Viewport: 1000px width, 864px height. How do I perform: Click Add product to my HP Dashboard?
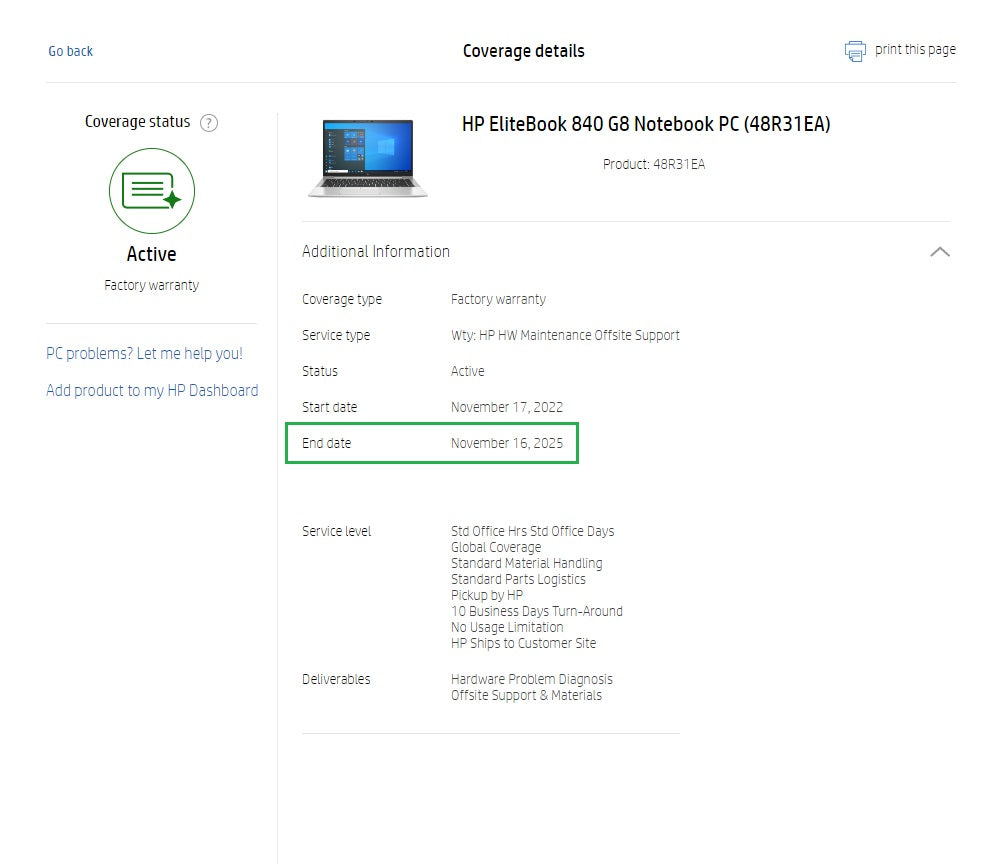tap(152, 390)
